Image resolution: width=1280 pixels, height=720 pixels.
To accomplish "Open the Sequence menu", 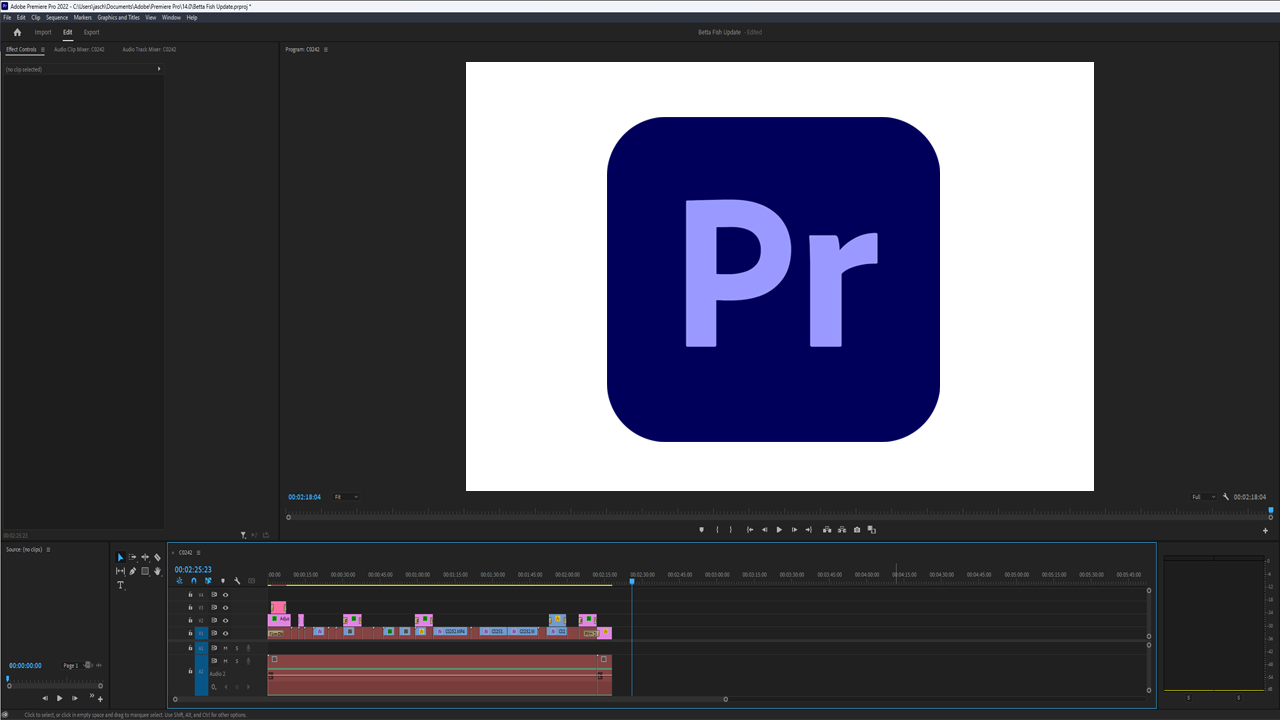I will (56, 17).
